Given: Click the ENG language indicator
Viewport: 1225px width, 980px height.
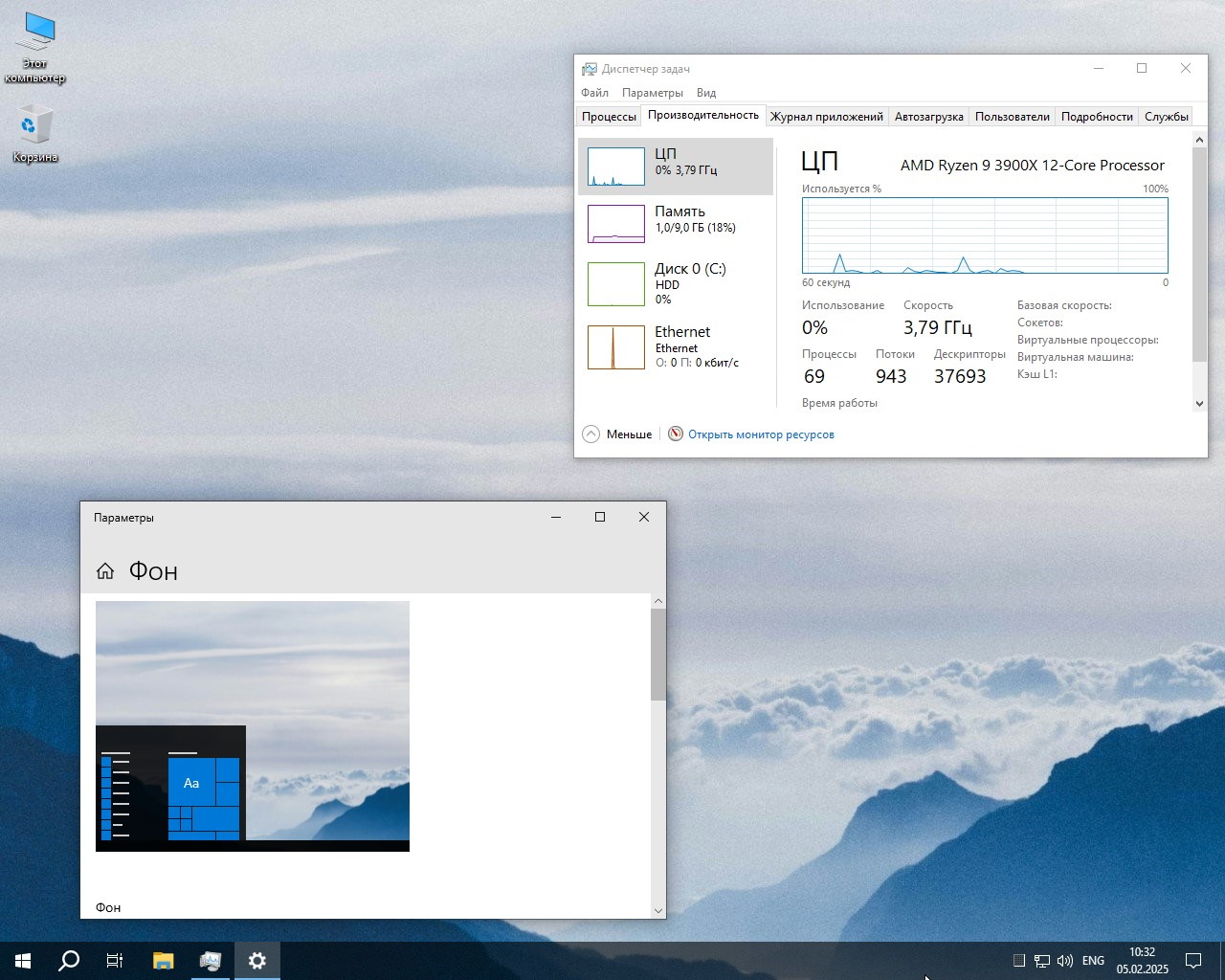Looking at the screenshot, I should pyautogui.click(x=1093, y=961).
